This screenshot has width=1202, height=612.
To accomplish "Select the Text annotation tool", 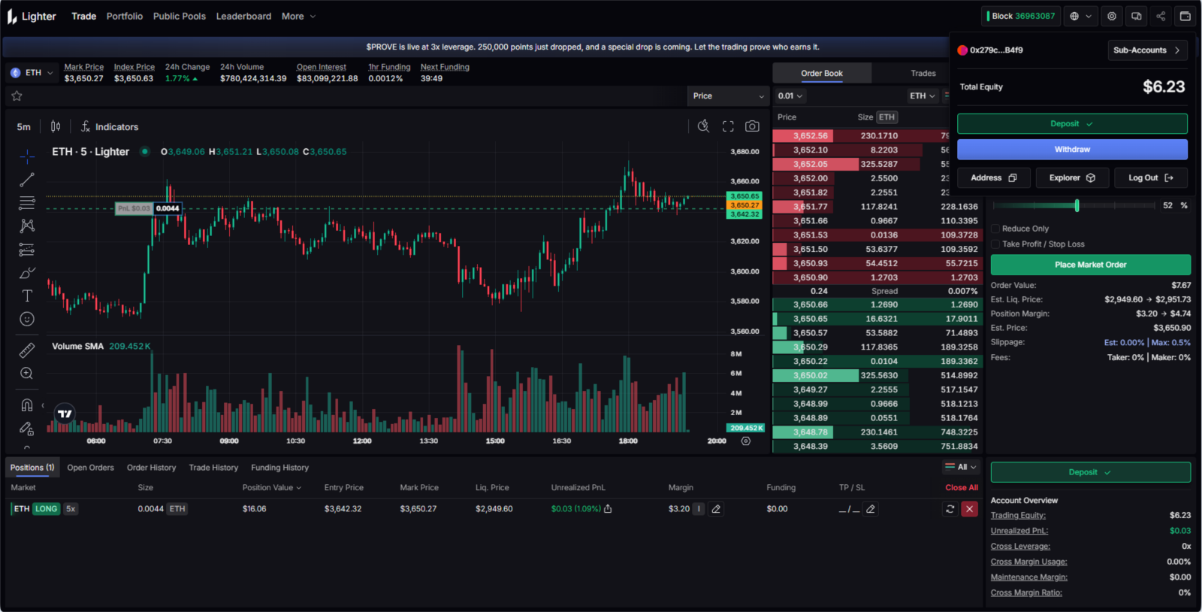I will click(x=27, y=296).
